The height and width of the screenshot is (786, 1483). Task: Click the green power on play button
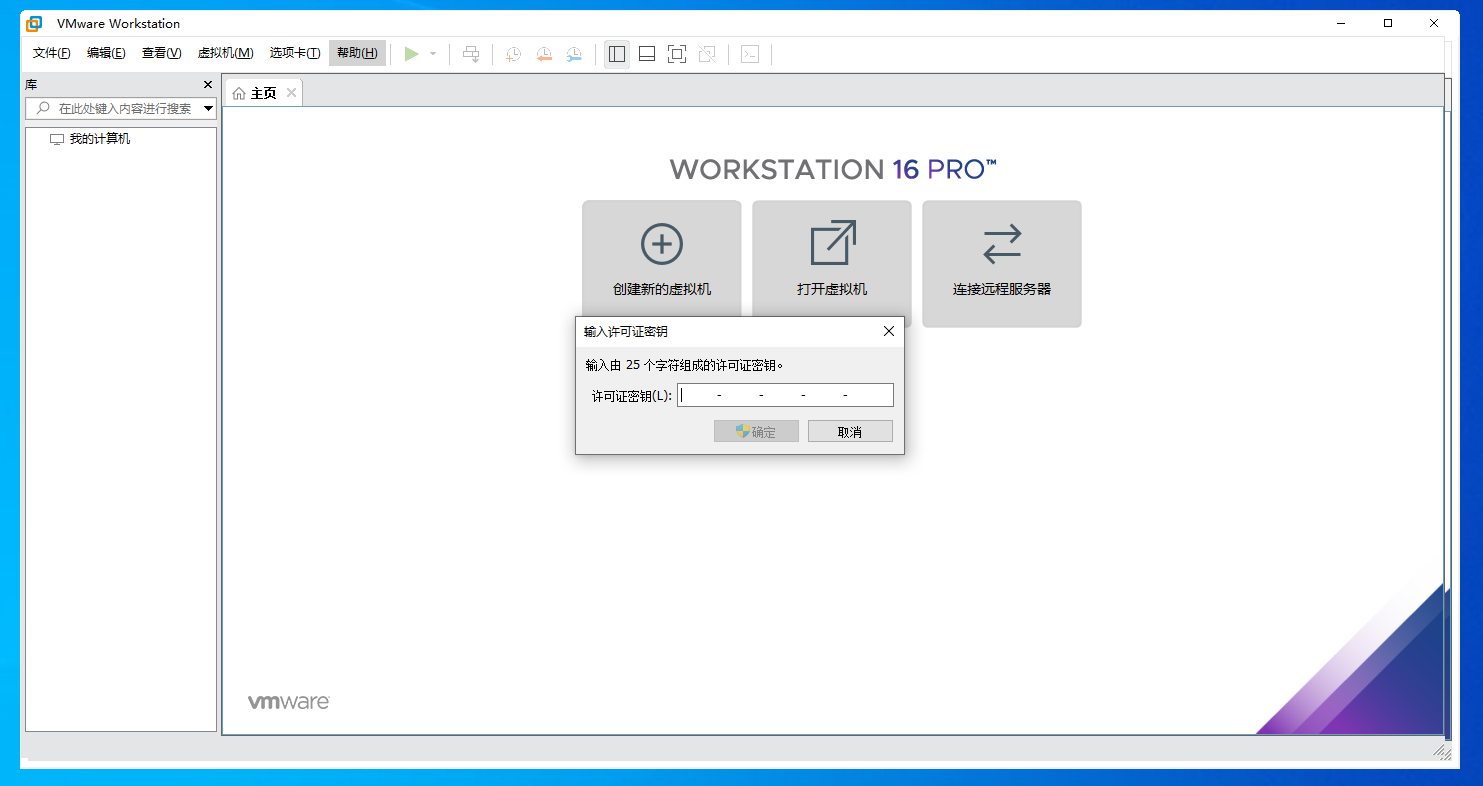[411, 54]
